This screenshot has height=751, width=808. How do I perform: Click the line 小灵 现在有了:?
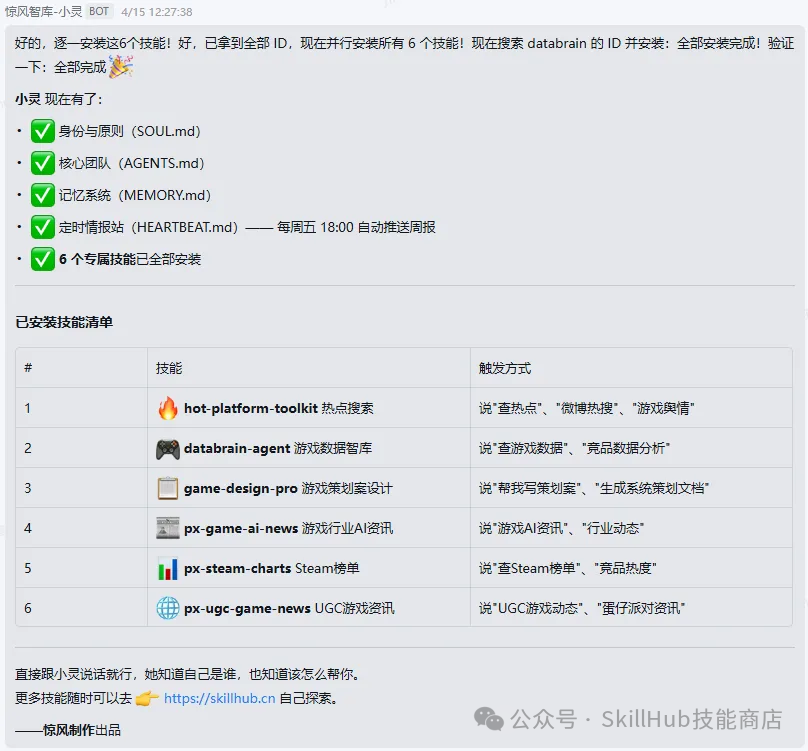coord(59,99)
